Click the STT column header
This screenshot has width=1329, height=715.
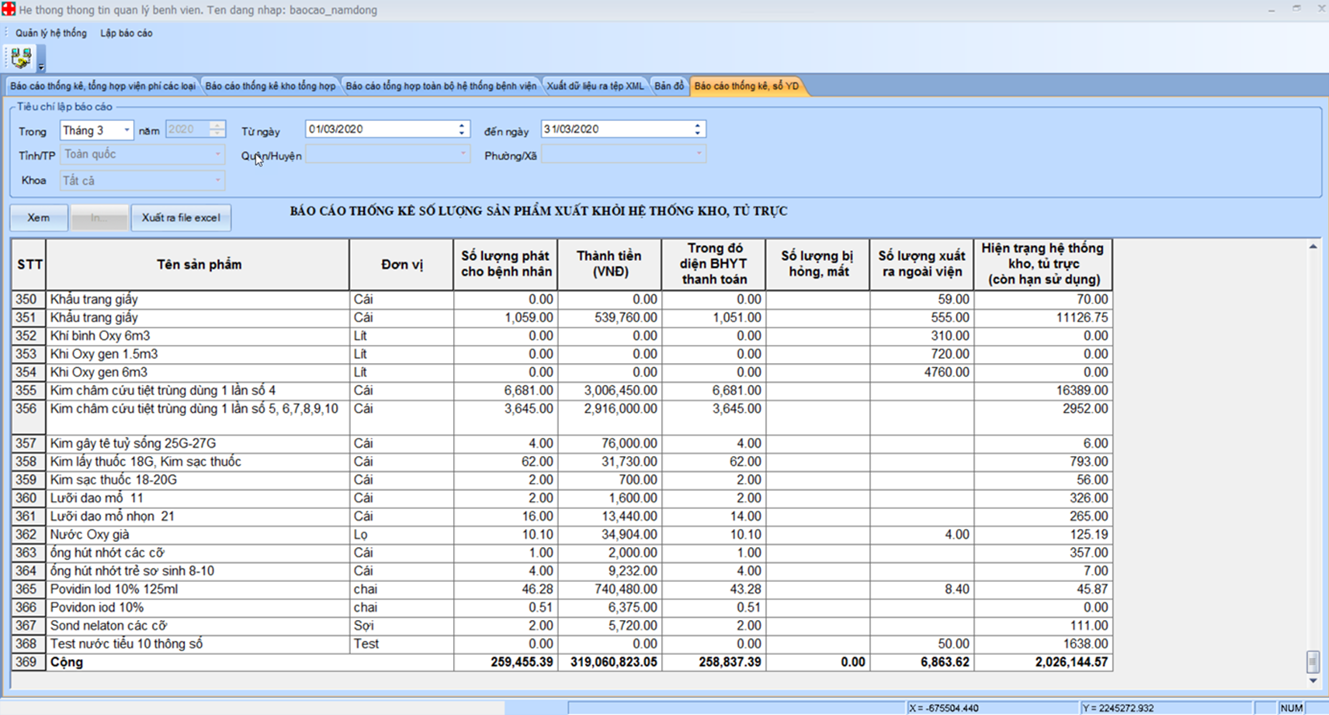(29, 265)
